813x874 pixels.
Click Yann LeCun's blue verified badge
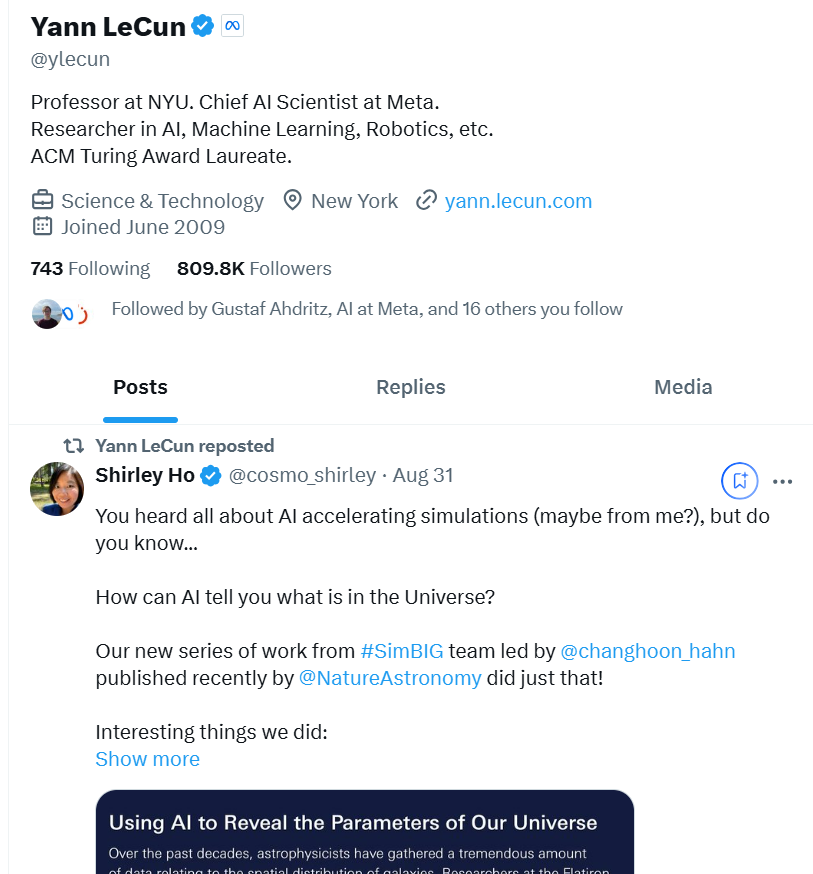point(203,26)
